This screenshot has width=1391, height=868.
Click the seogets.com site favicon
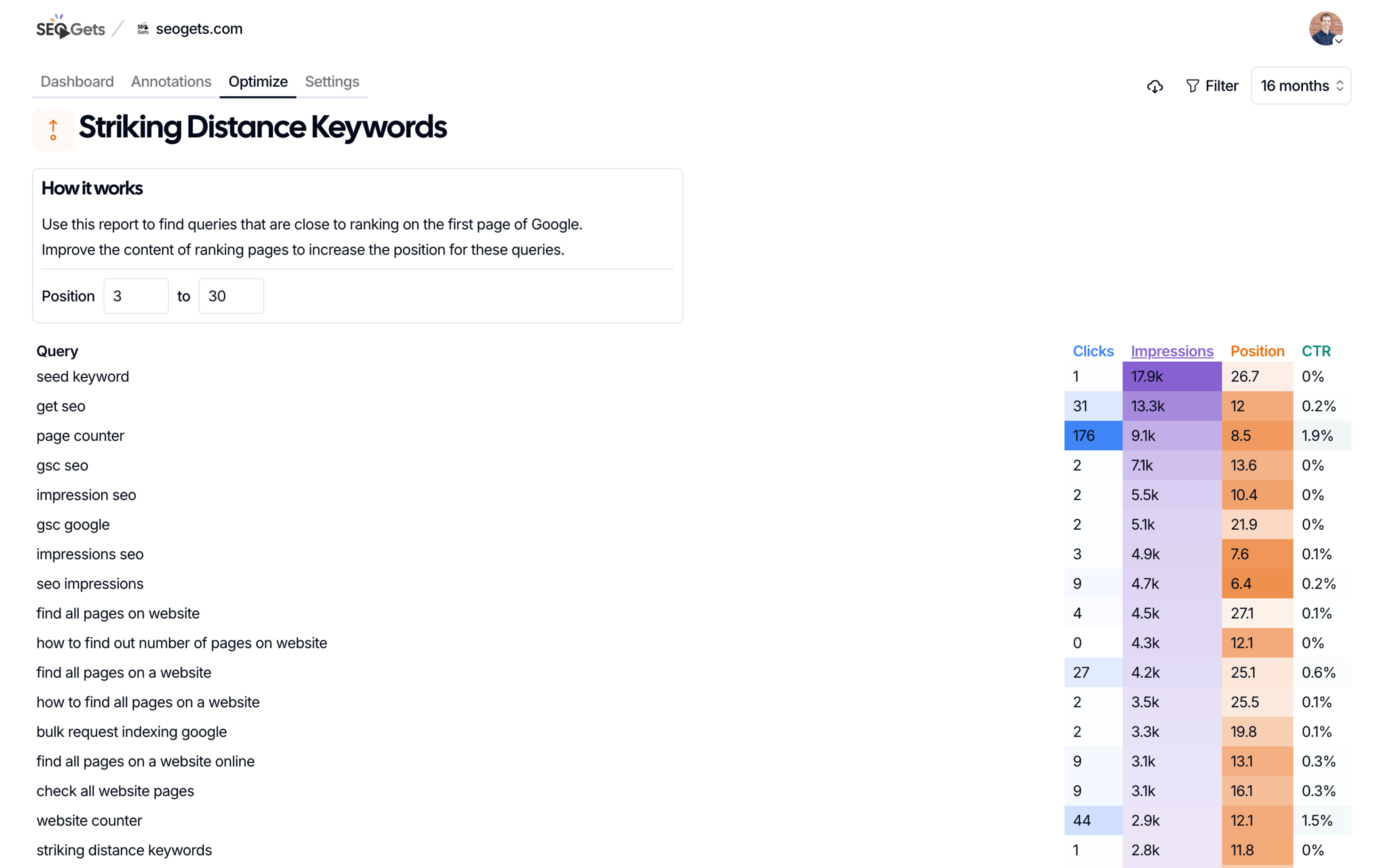(x=143, y=29)
